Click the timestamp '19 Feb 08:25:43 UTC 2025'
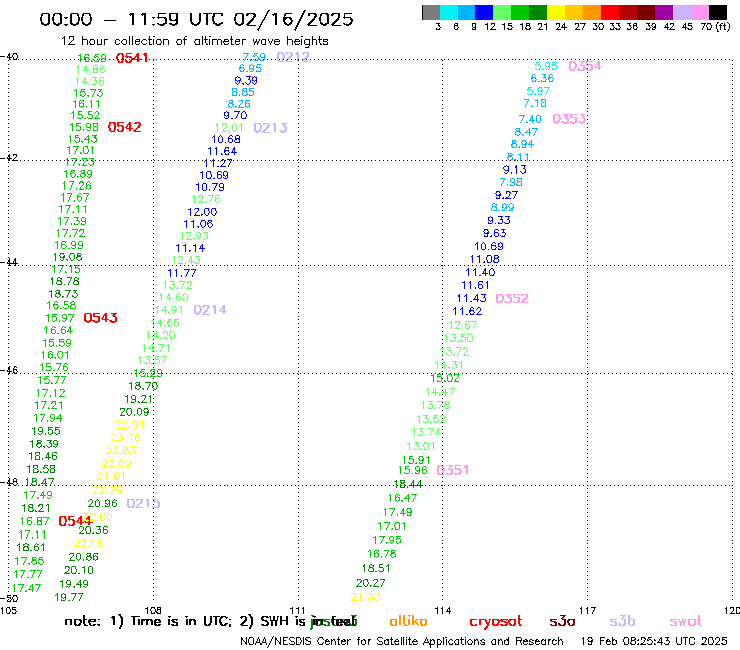 coord(654,641)
